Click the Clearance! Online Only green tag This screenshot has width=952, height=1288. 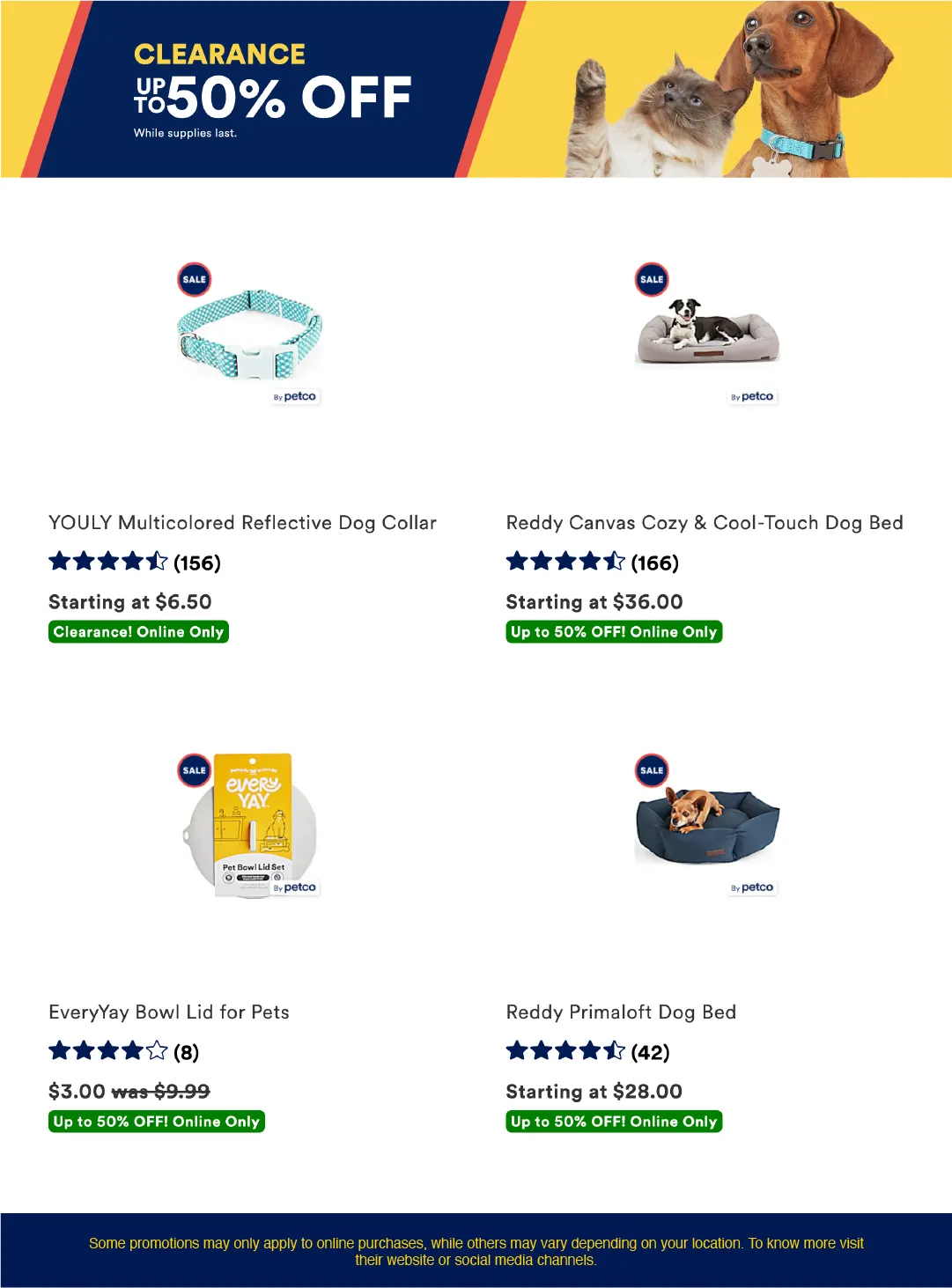[138, 632]
